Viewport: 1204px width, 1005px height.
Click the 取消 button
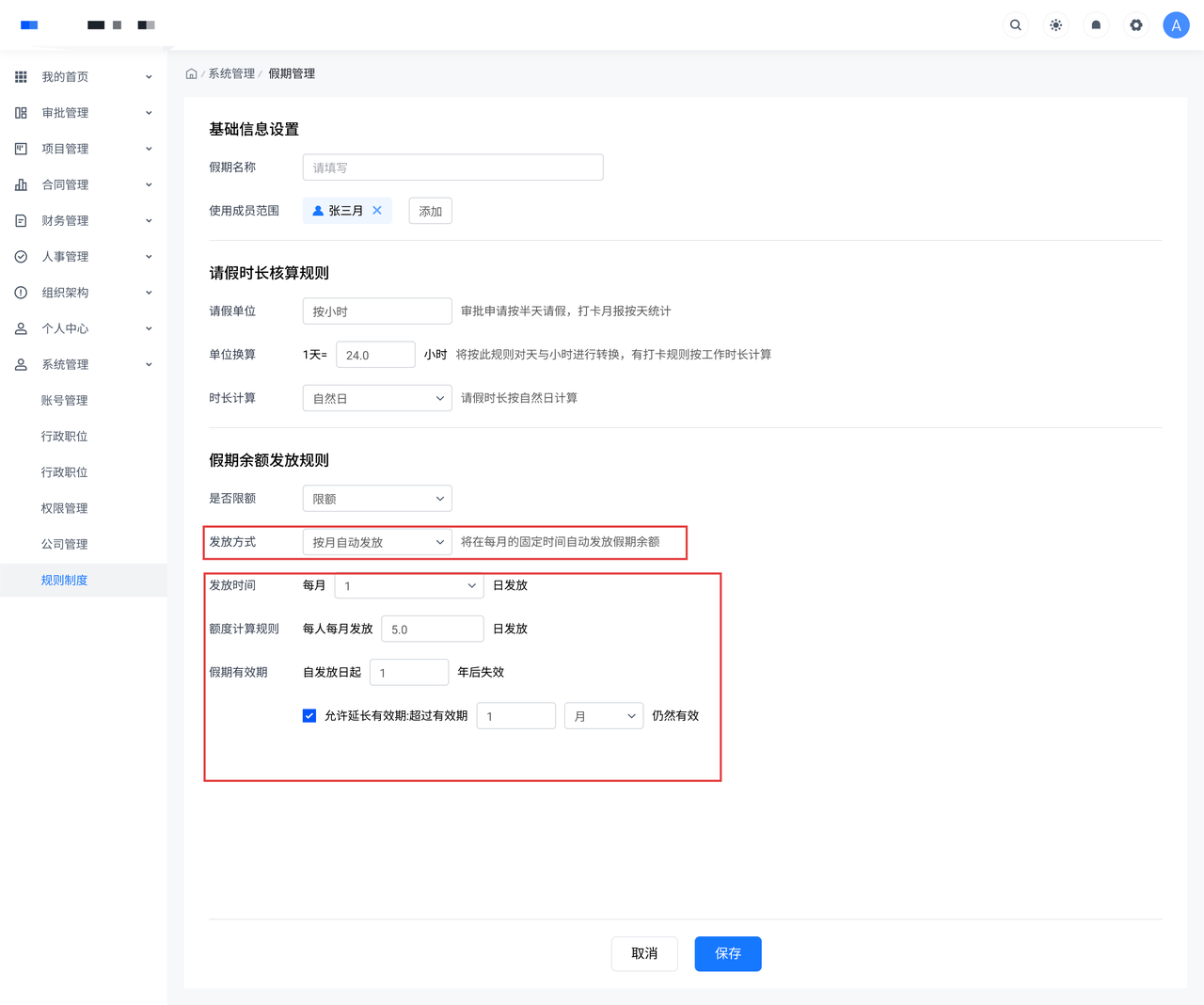point(644,953)
